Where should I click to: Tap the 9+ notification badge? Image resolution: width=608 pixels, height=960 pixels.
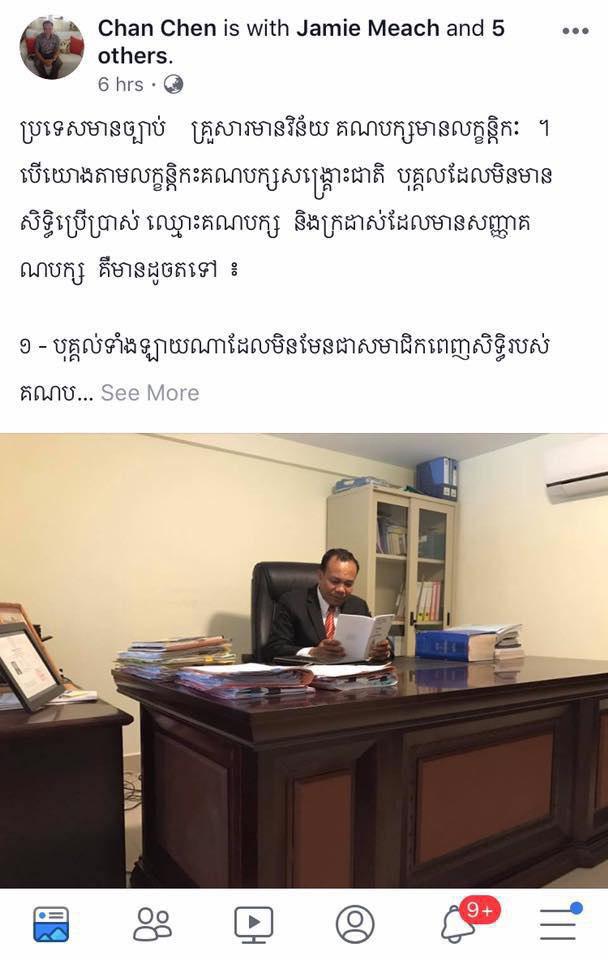click(480, 910)
